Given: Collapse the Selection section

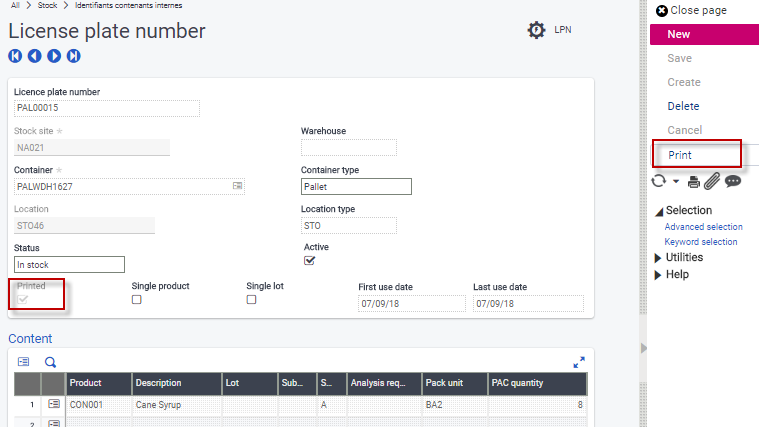Looking at the screenshot, I should pos(659,211).
